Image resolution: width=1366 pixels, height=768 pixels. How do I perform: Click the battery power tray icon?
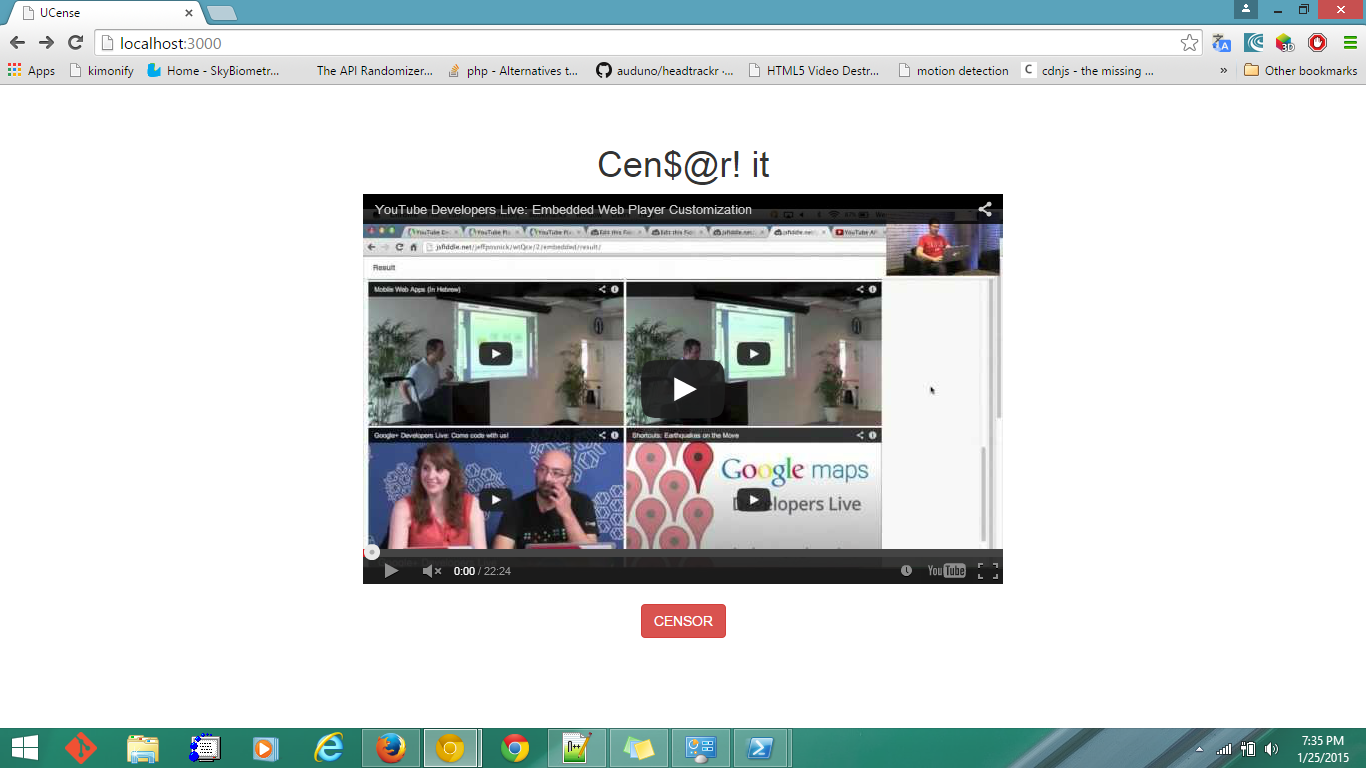[1248, 749]
